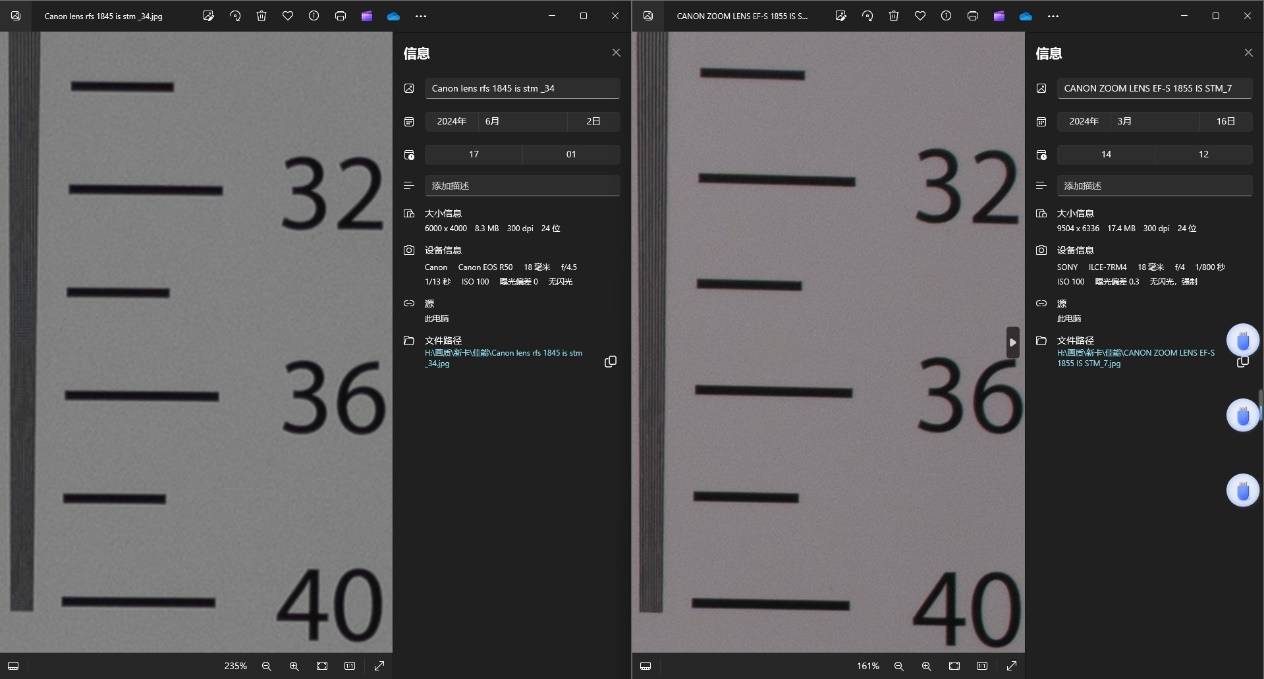Screen dimensions: 1264x679
Task: Open the file path link for Canon lens rfs
Action: click(x=504, y=358)
